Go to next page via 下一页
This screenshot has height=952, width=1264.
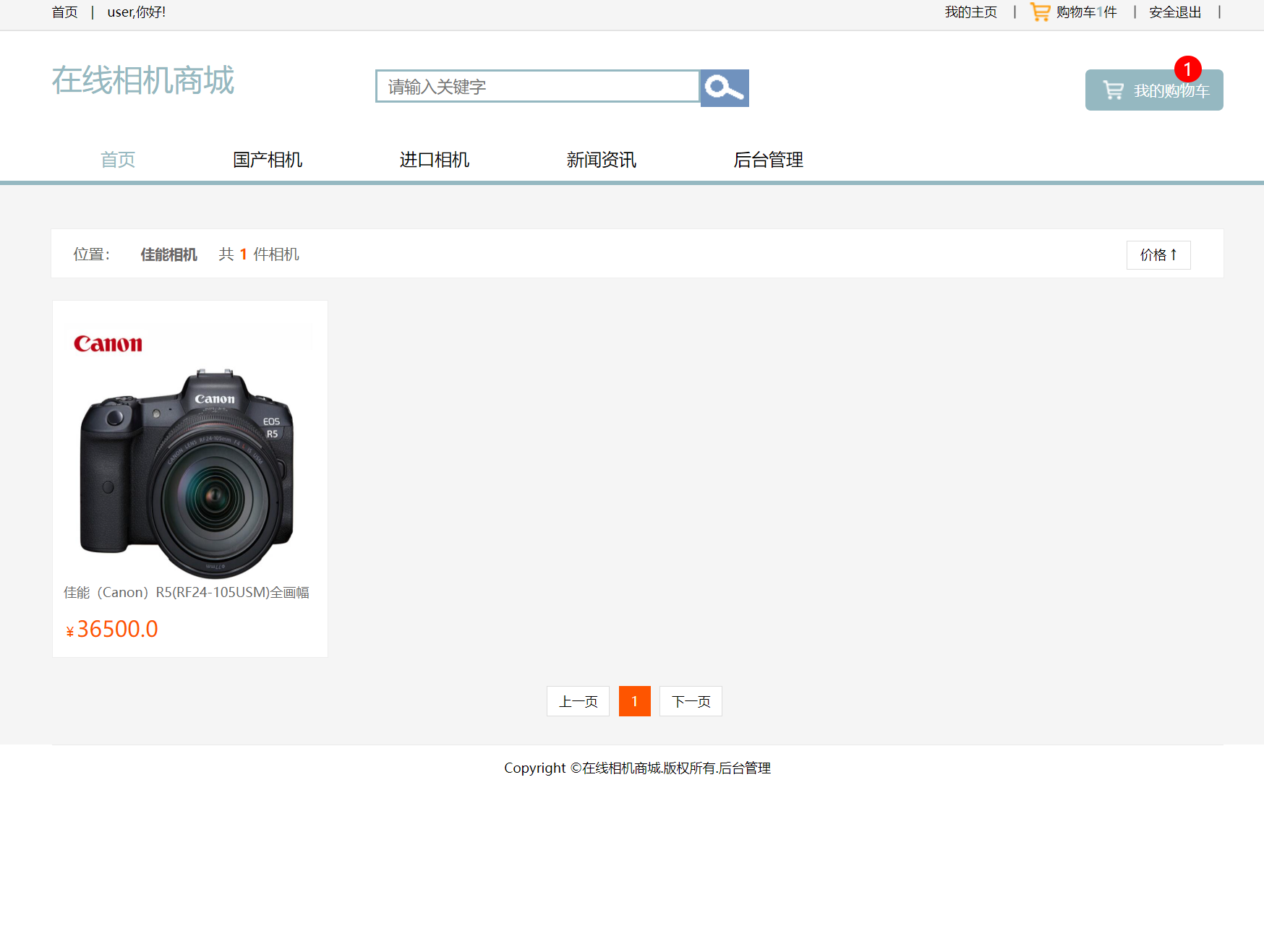click(x=690, y=700)
